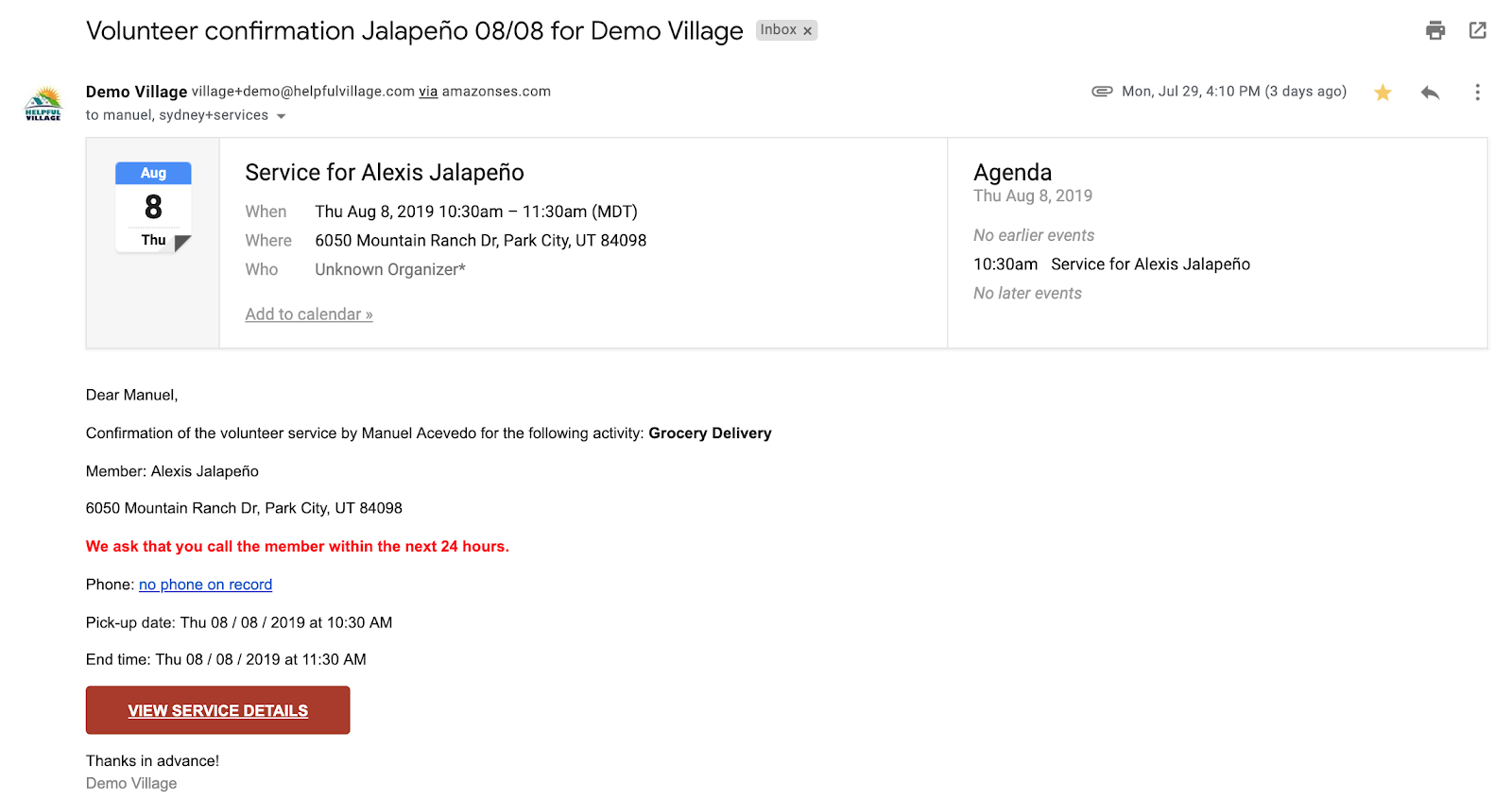Image resolution: width=1512 pixels, height=799 pixels.
Task: Click the Inbox label tag
Action: [779, 30]
